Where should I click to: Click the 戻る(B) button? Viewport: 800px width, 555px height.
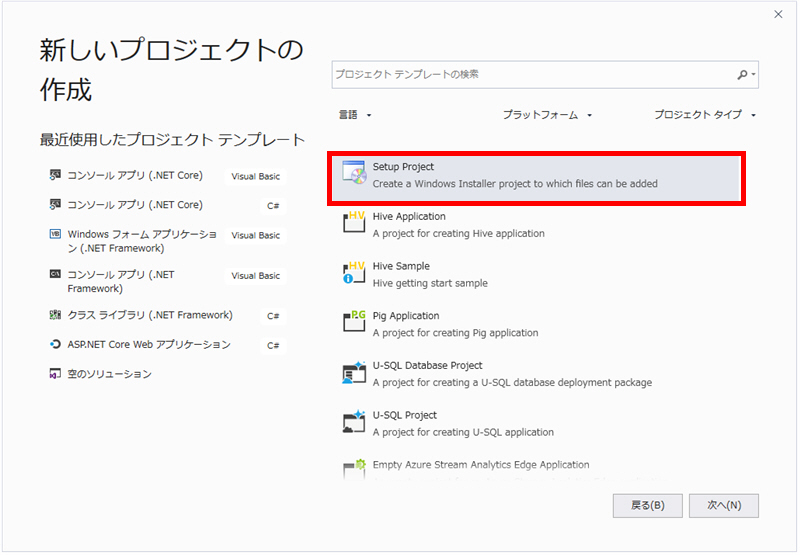pyautogui.click(x=647, y=506)
